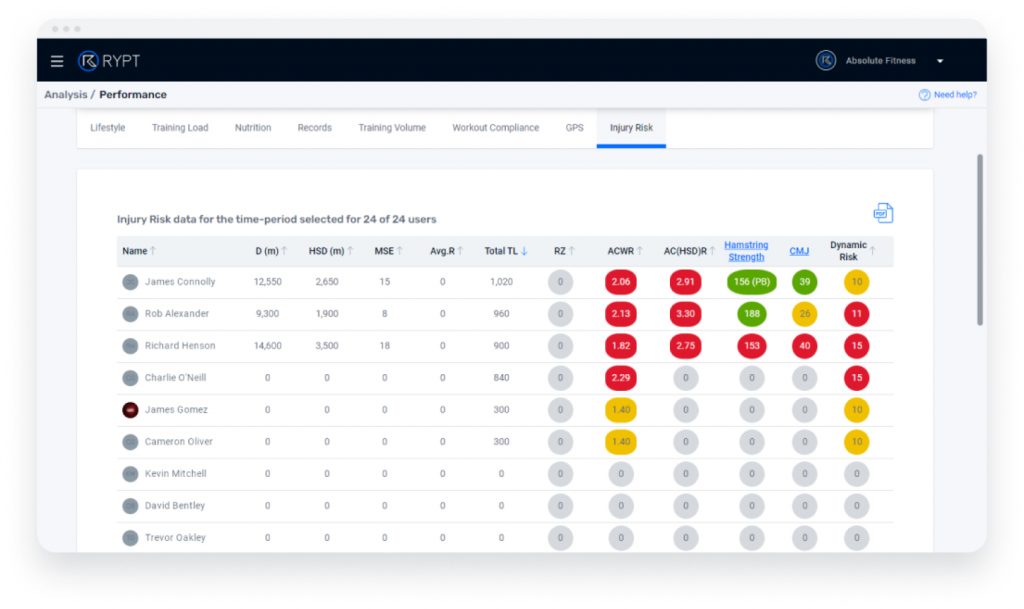The image size is (1024, 609).
Task: Click Rob Alexander HSD 1,900 value
Action: click(x=327, y=314)
